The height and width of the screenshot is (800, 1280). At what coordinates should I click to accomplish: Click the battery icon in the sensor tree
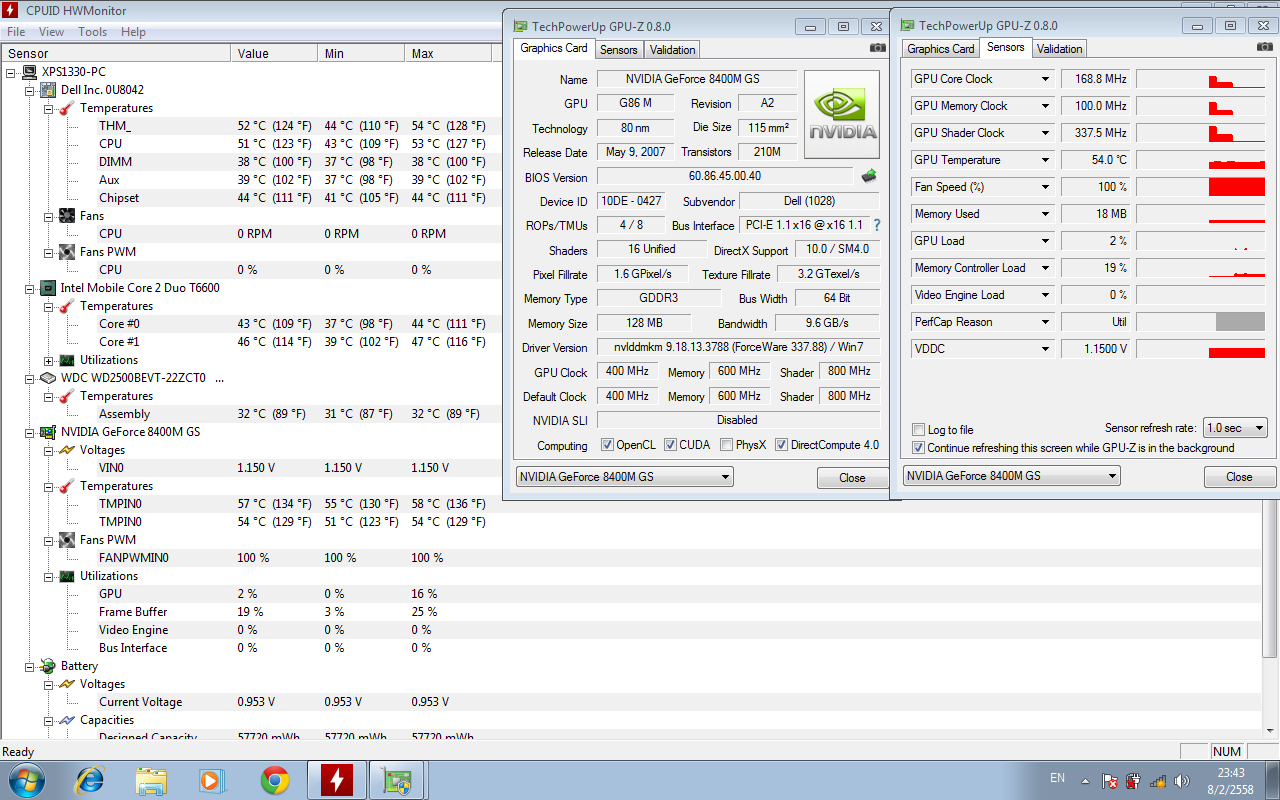click(x=48, y=666)
